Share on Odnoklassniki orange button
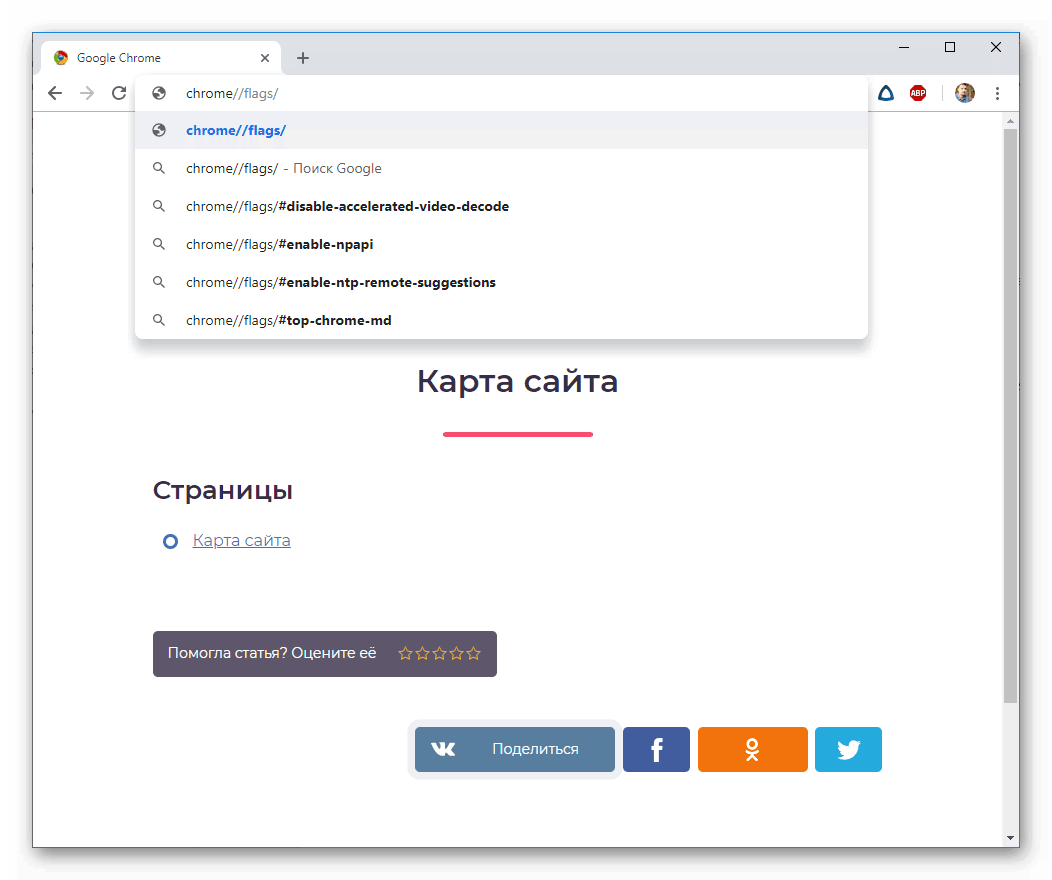Image resolution: width=1052 pixels, height=880 pixels. pos(753,749)
